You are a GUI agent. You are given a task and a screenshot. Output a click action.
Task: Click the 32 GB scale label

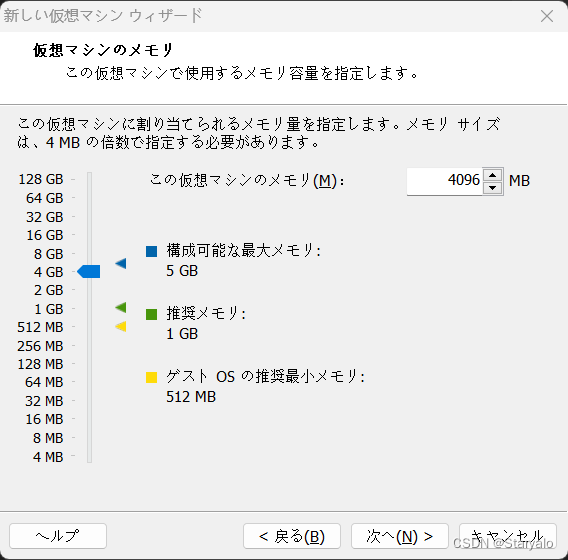[x=45, y=217]
